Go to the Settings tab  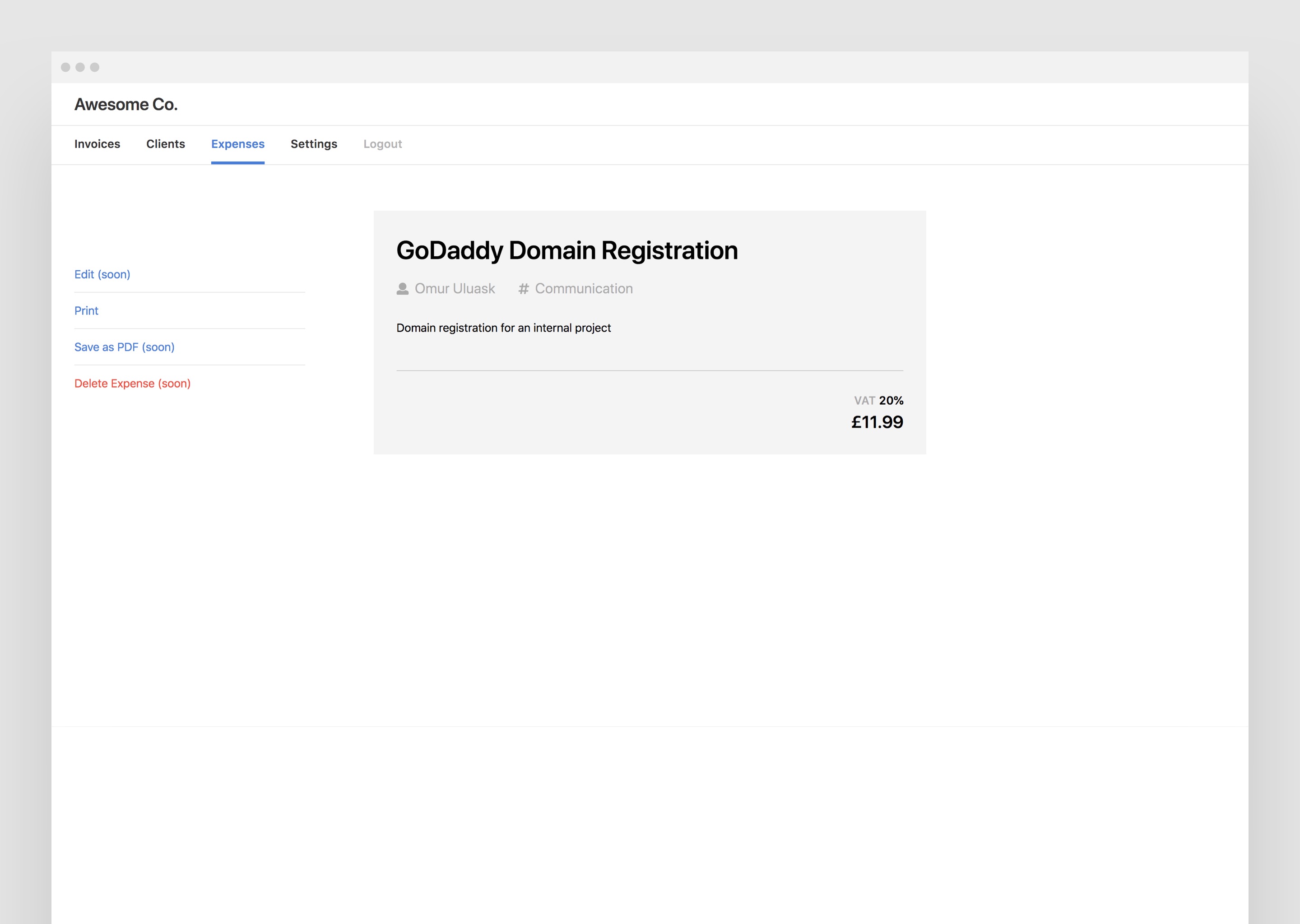pos(314,144)
